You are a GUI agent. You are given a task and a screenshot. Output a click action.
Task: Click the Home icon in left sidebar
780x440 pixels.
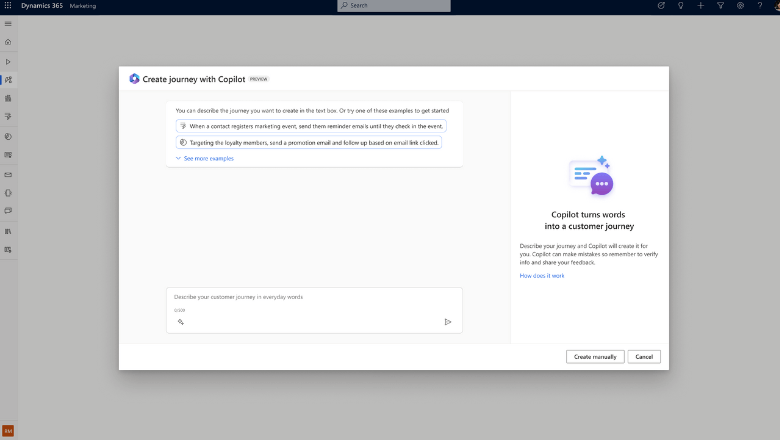(x=8, y=42)
